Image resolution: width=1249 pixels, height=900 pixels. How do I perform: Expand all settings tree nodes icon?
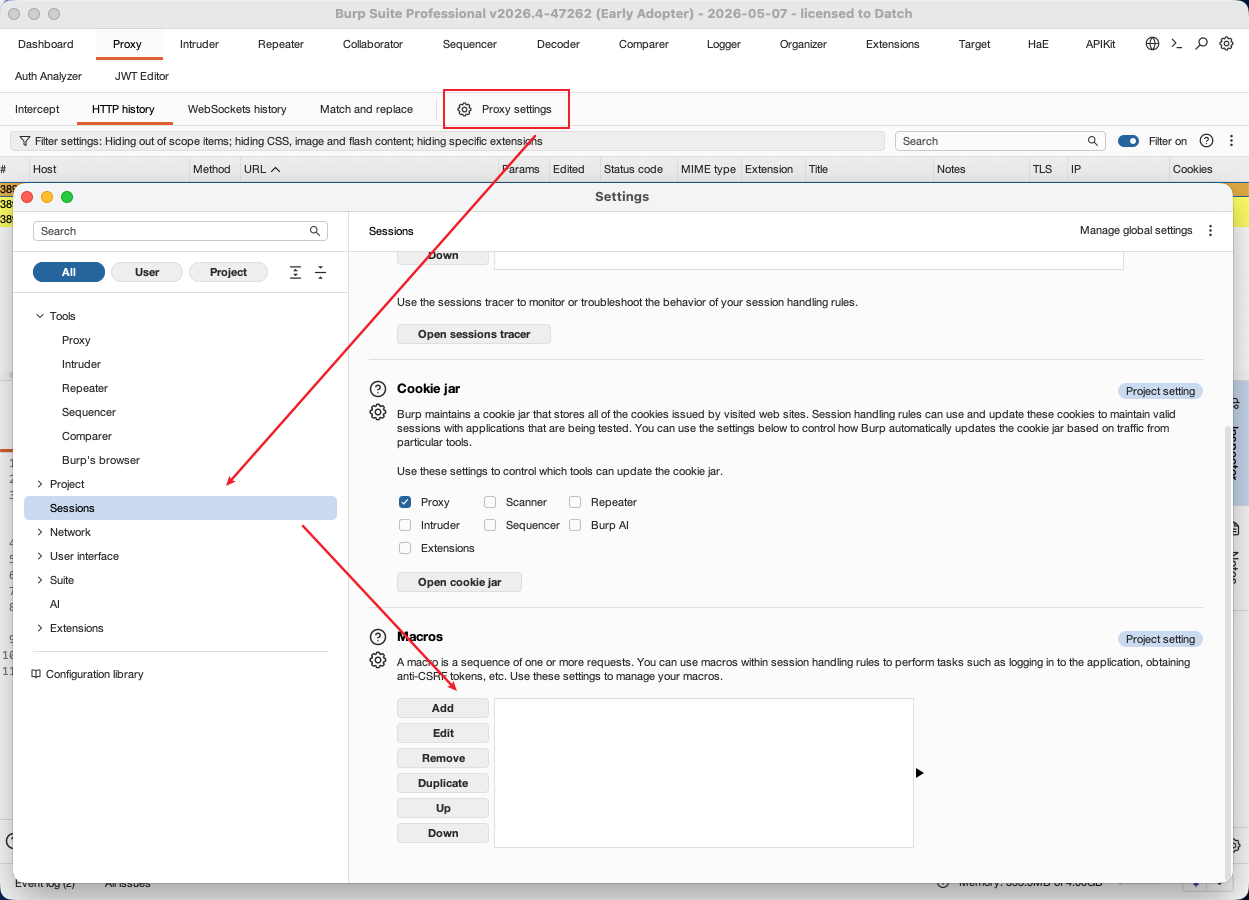296,272
